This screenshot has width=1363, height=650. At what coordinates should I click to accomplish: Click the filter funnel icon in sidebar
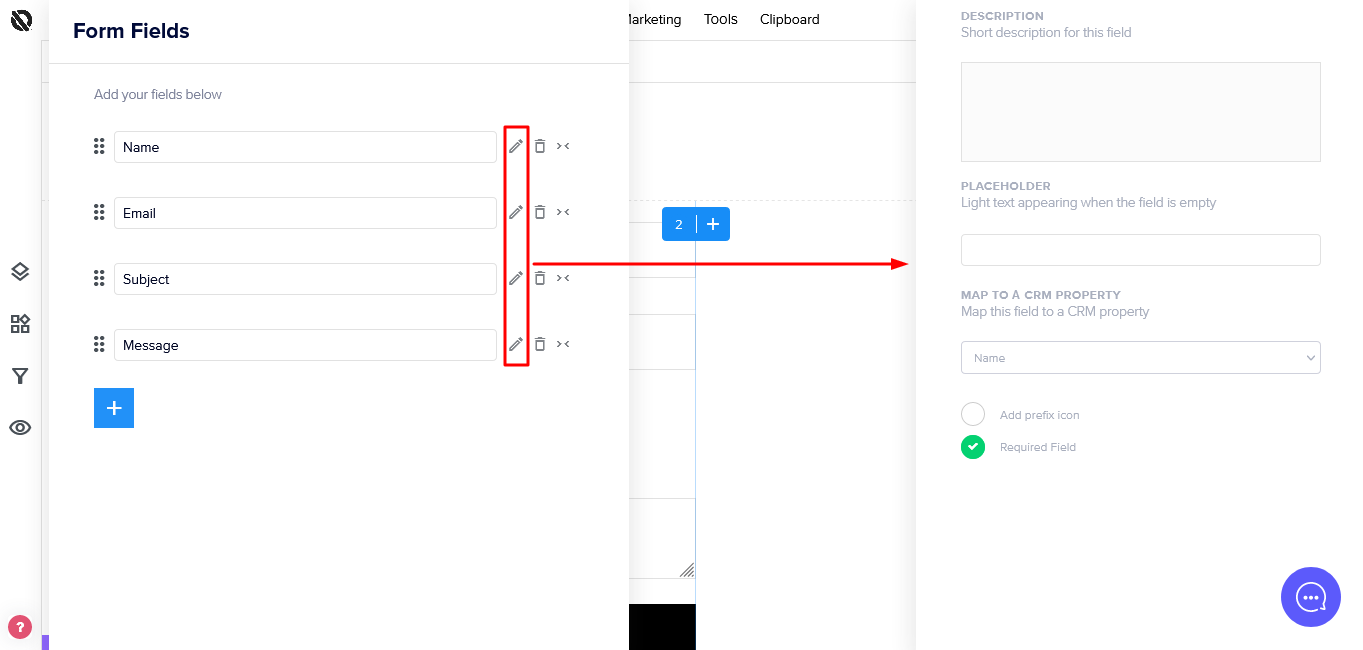pos(20,376)
